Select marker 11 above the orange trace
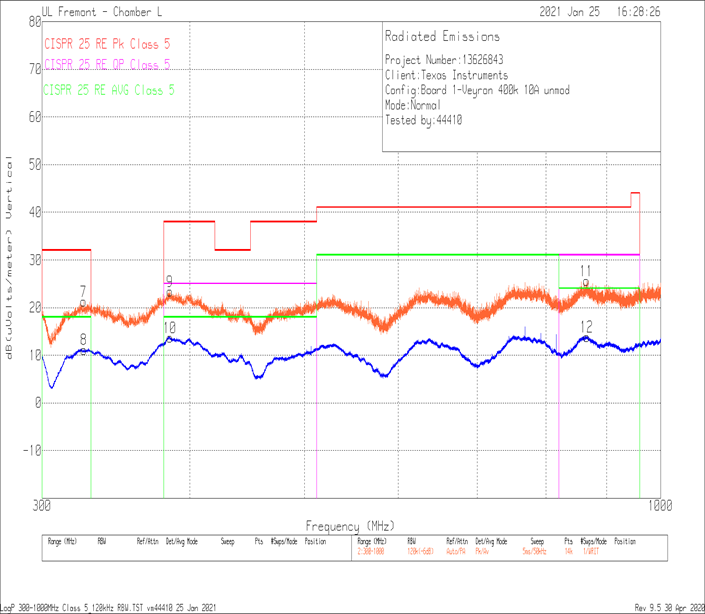This screenshot has height=614, width=705. [x=586, y=271]
